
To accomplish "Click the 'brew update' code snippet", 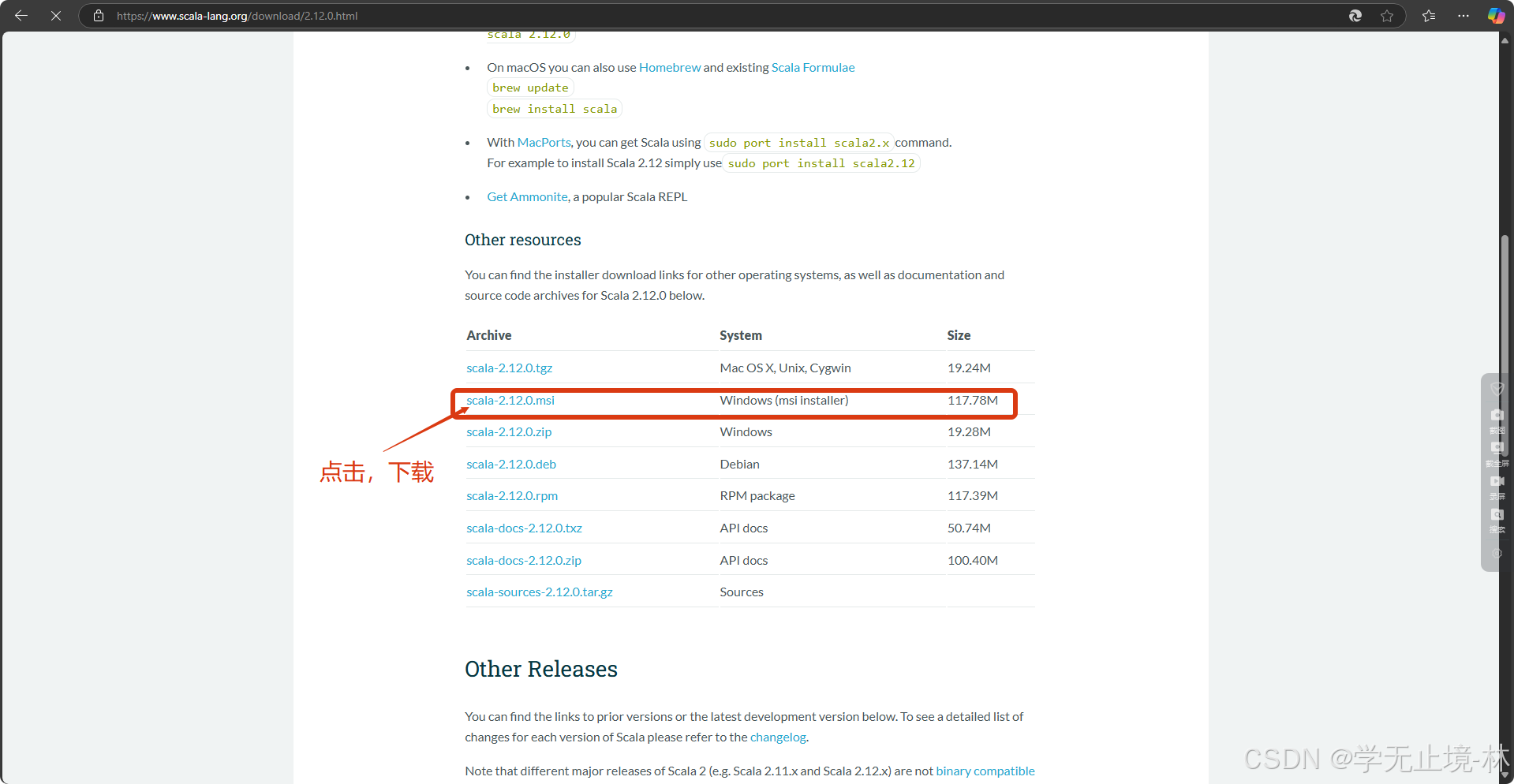I will (x=530, y=88).
